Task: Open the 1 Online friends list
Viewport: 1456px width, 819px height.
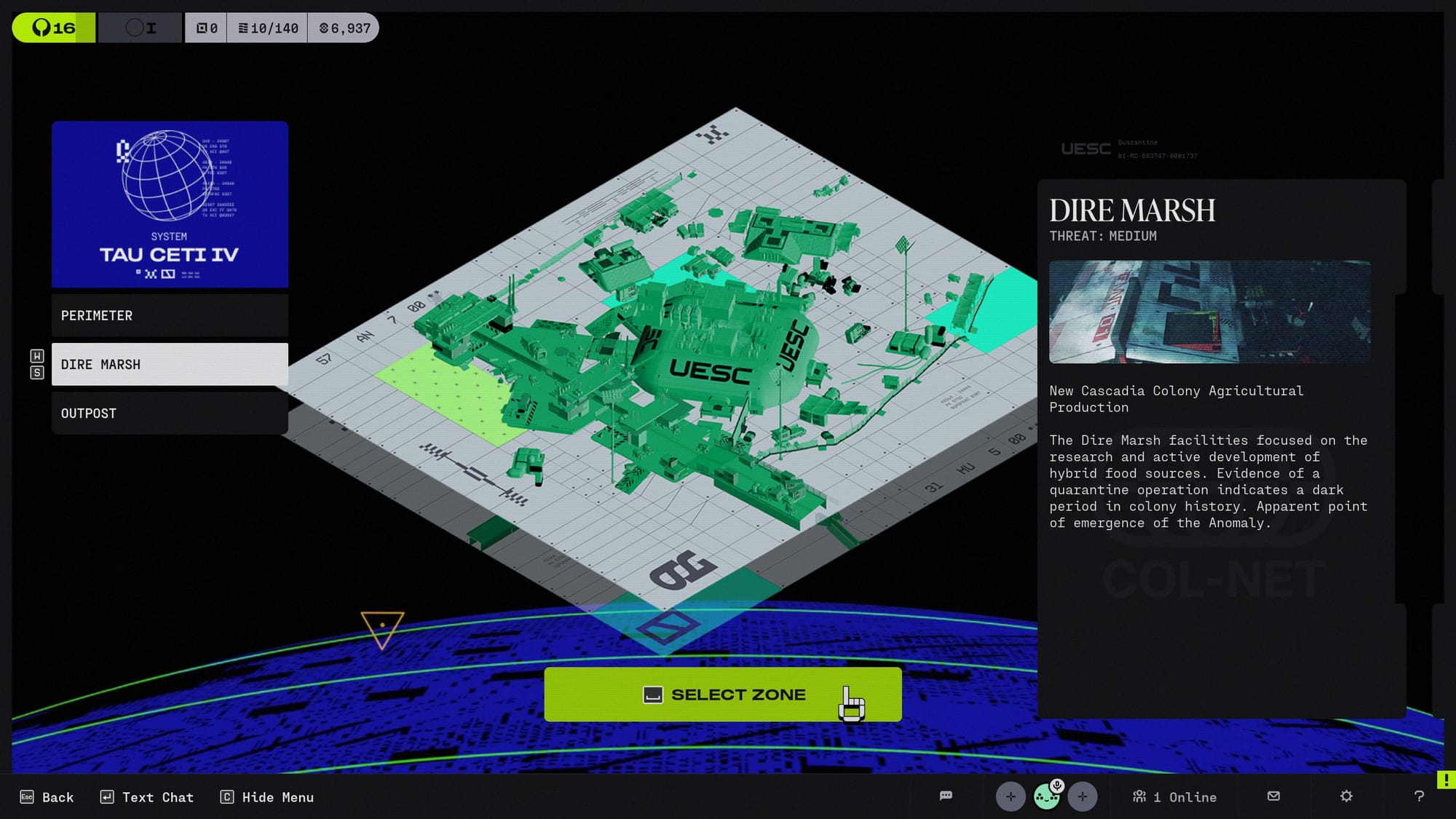Action: 1174,797
